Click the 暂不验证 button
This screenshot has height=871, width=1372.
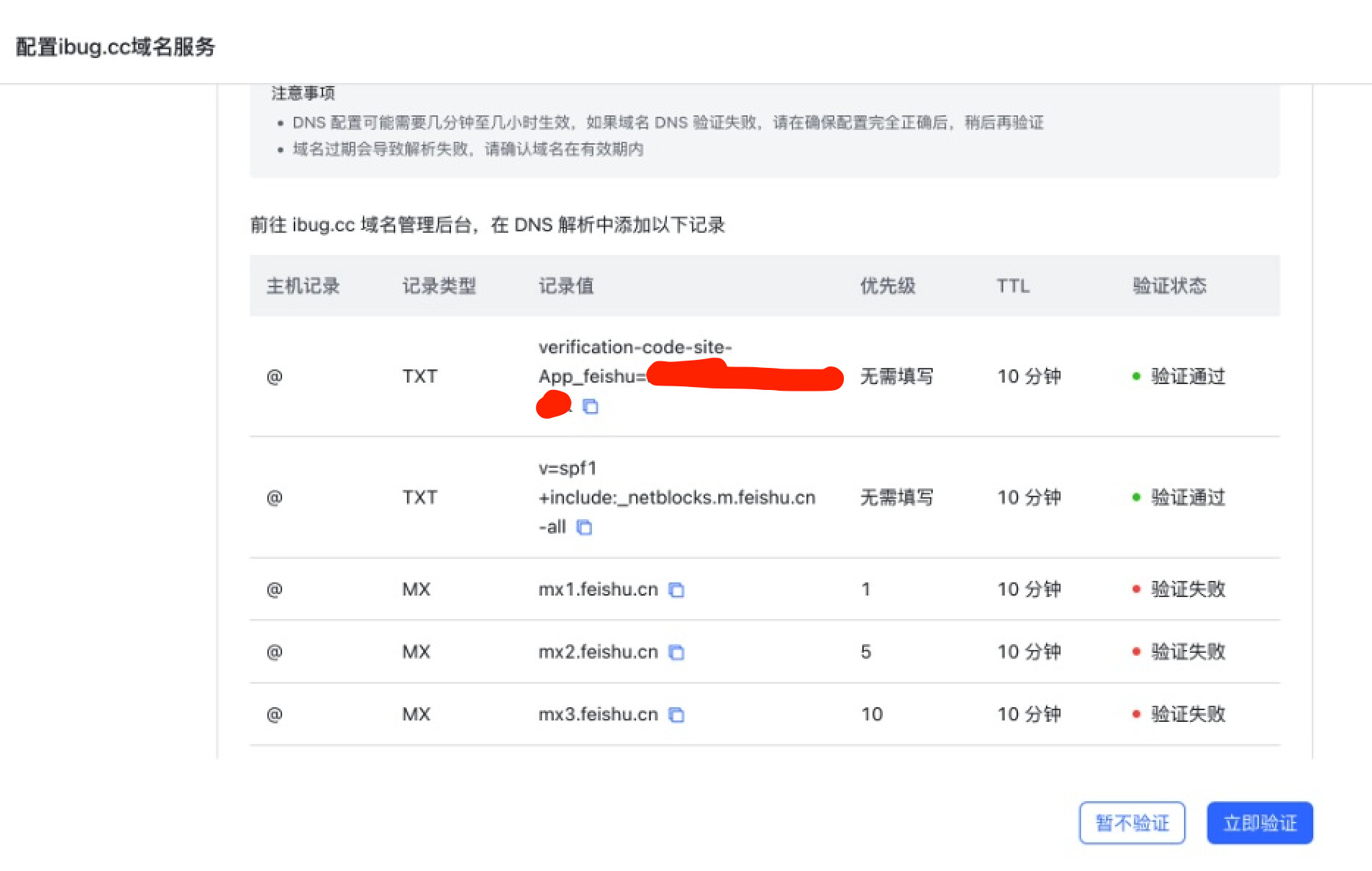(1132, 823)
